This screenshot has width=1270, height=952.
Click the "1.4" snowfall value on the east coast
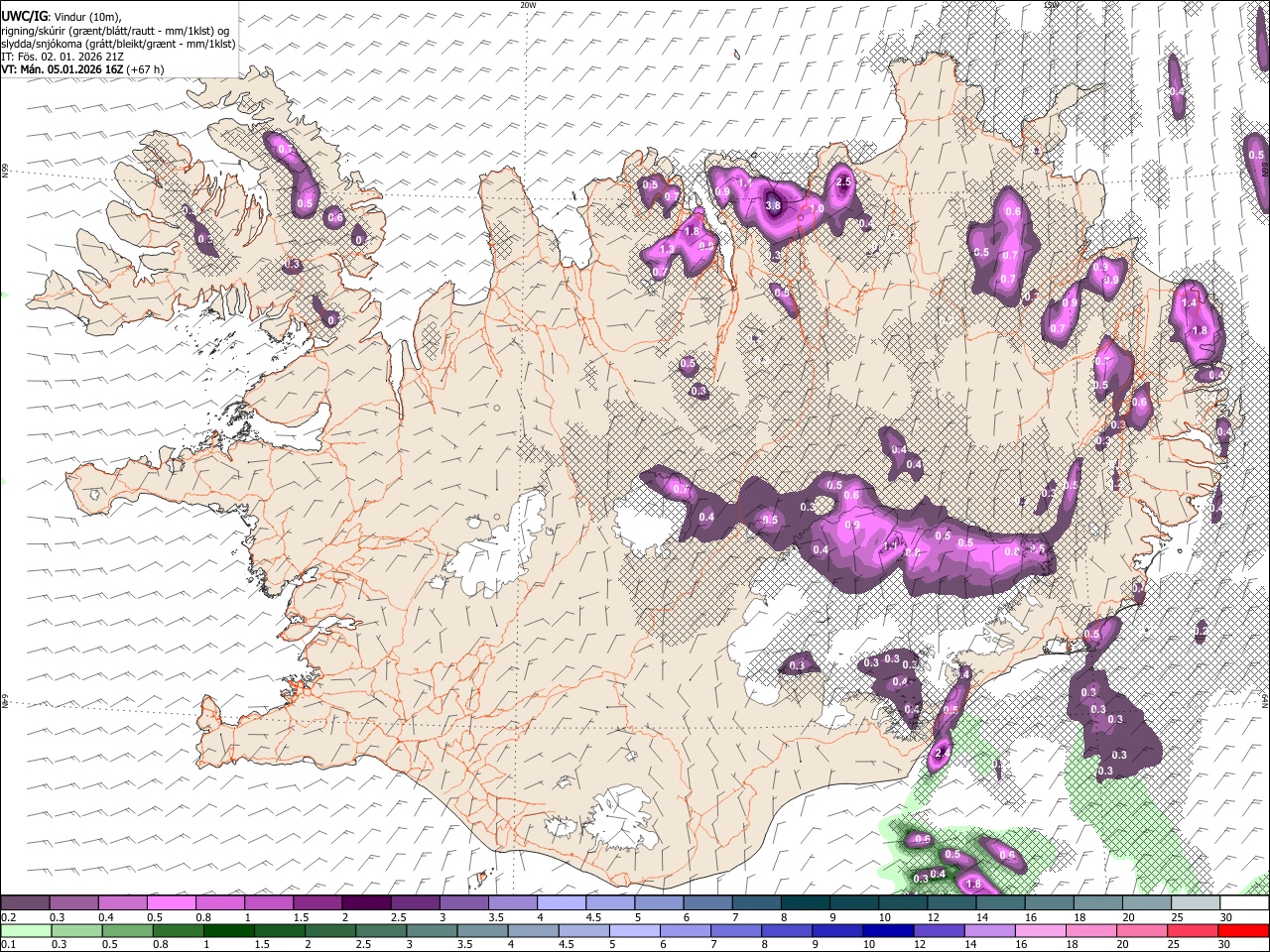tap(1189, 301)
